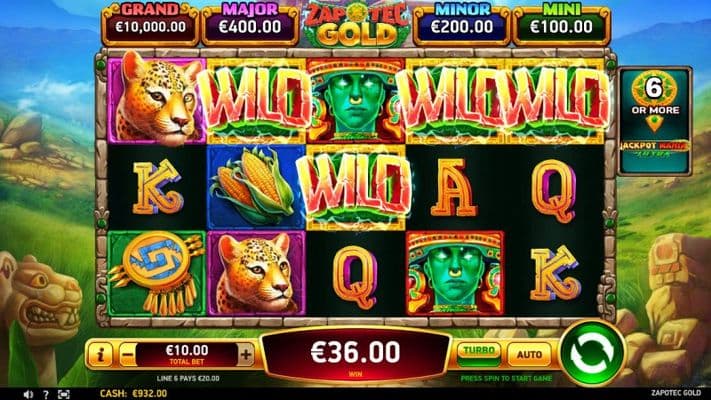Open the info paytable button
This screenshot has width=711, height=400.
(100, 354)
